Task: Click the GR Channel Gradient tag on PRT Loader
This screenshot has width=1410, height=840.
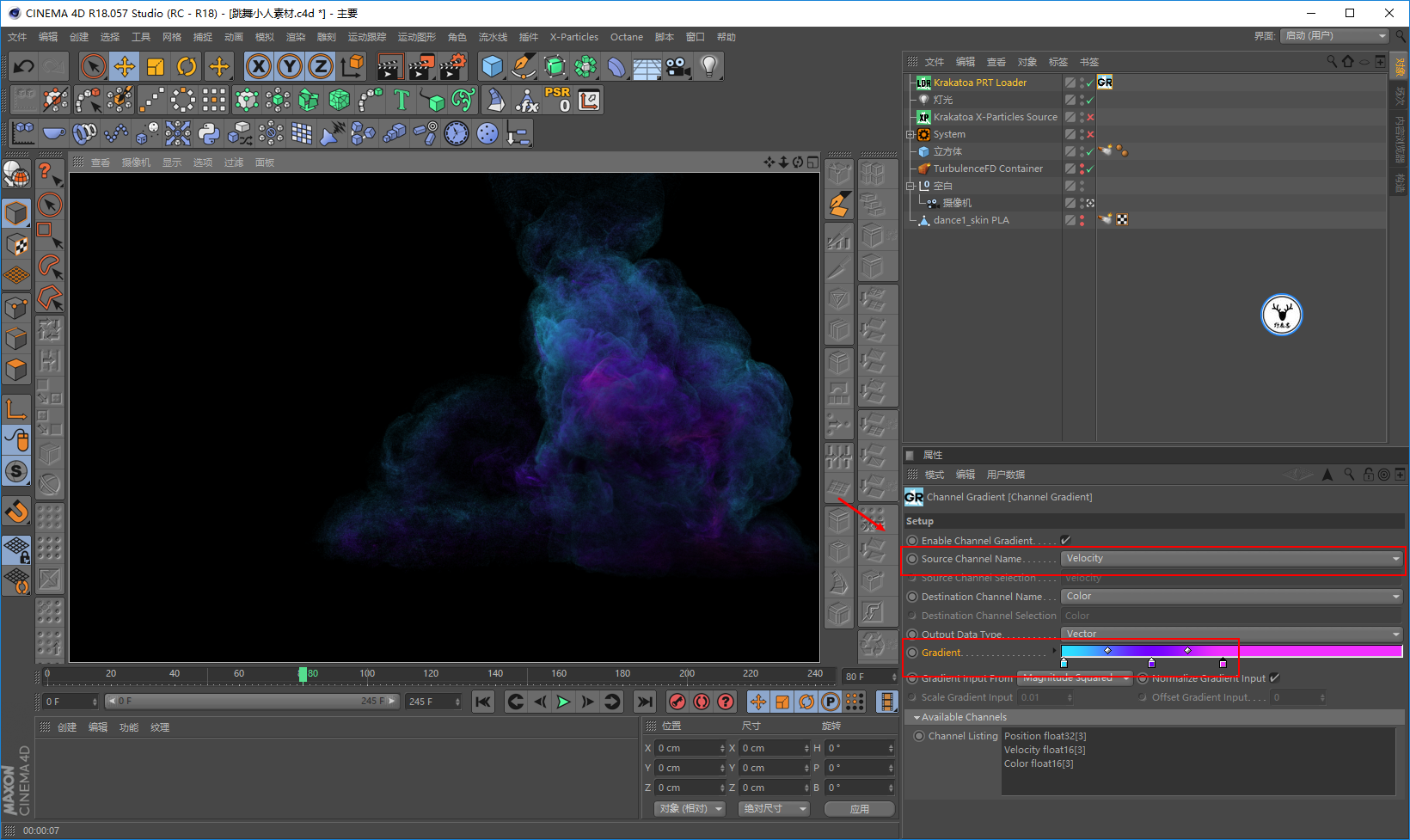Action: pyautogui.click(x=1105, y=83)
